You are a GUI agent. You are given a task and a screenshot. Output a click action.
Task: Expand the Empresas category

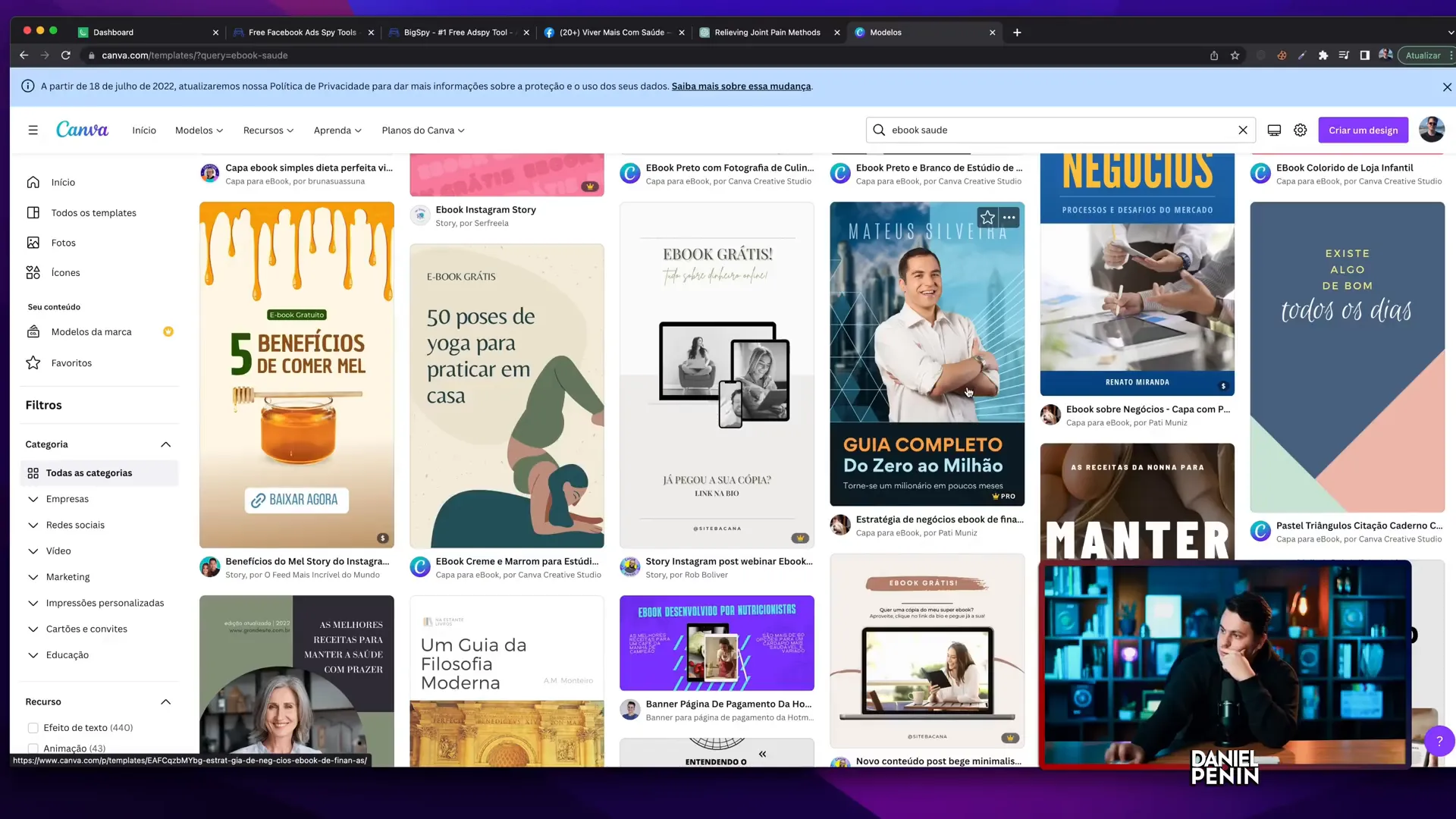pyautogui.click(x=33, y=499)
